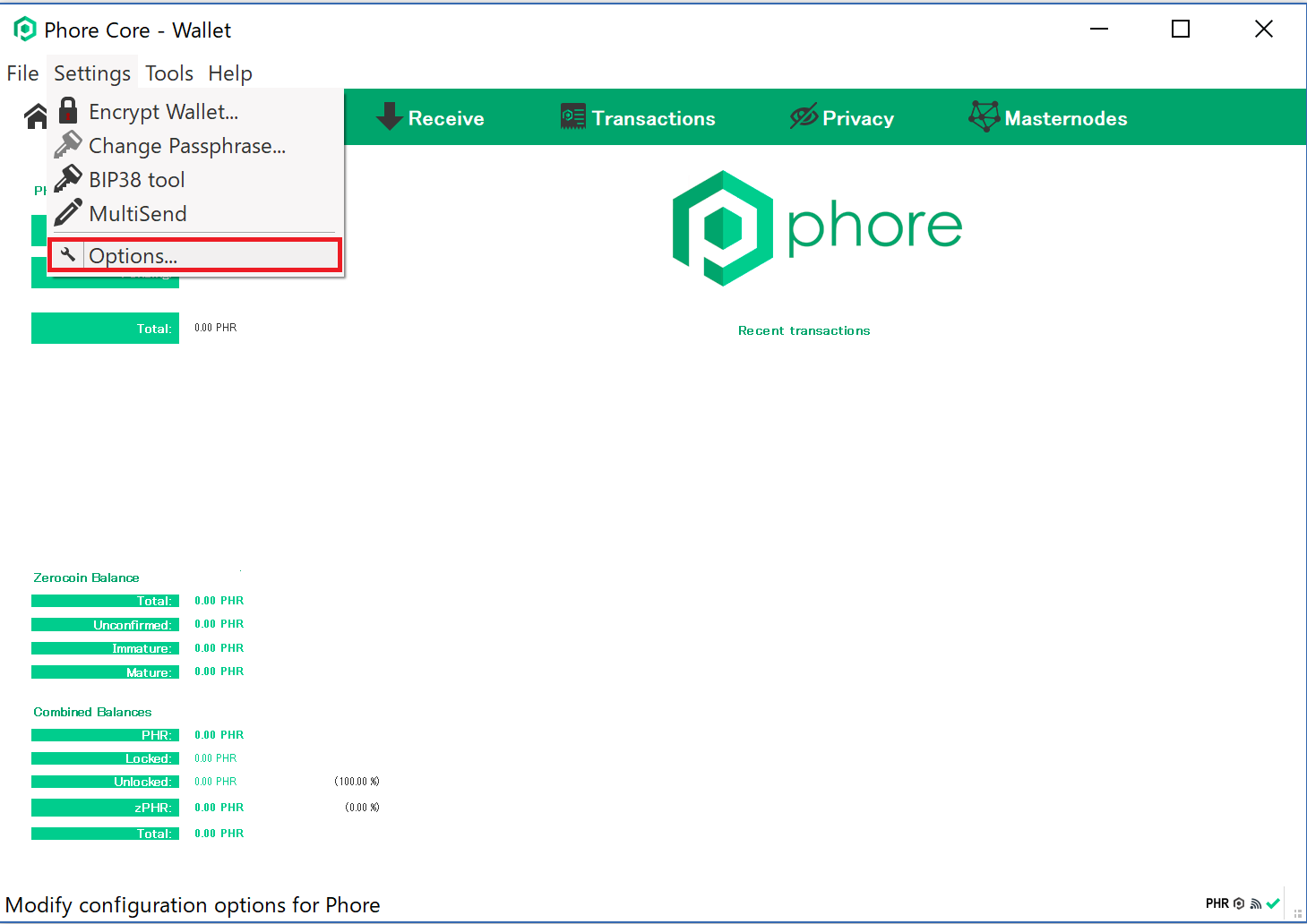Image resolution: width=1307 pixels, height=924 pixels.
Task: Minimize the Phore Core window
Action: 1099,30
